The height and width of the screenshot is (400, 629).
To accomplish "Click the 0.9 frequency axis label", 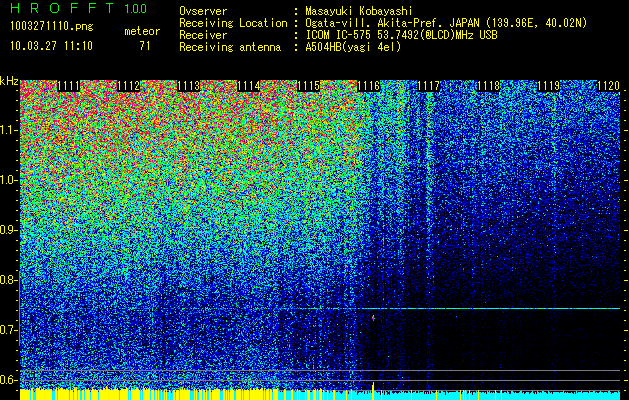I will tap(9, 230).
